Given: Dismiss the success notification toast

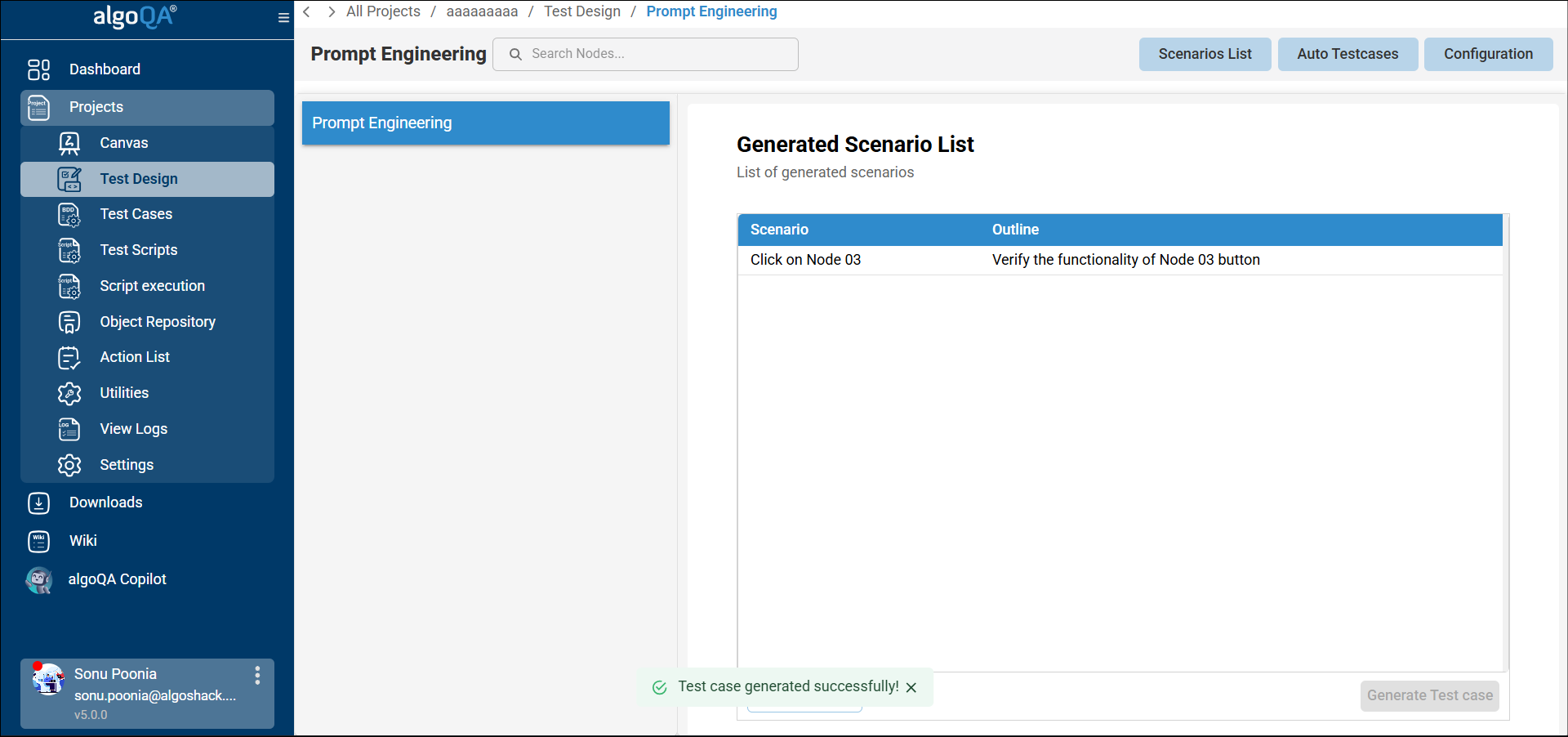Looking at the screenshot, I should click(x=911, y=688).
